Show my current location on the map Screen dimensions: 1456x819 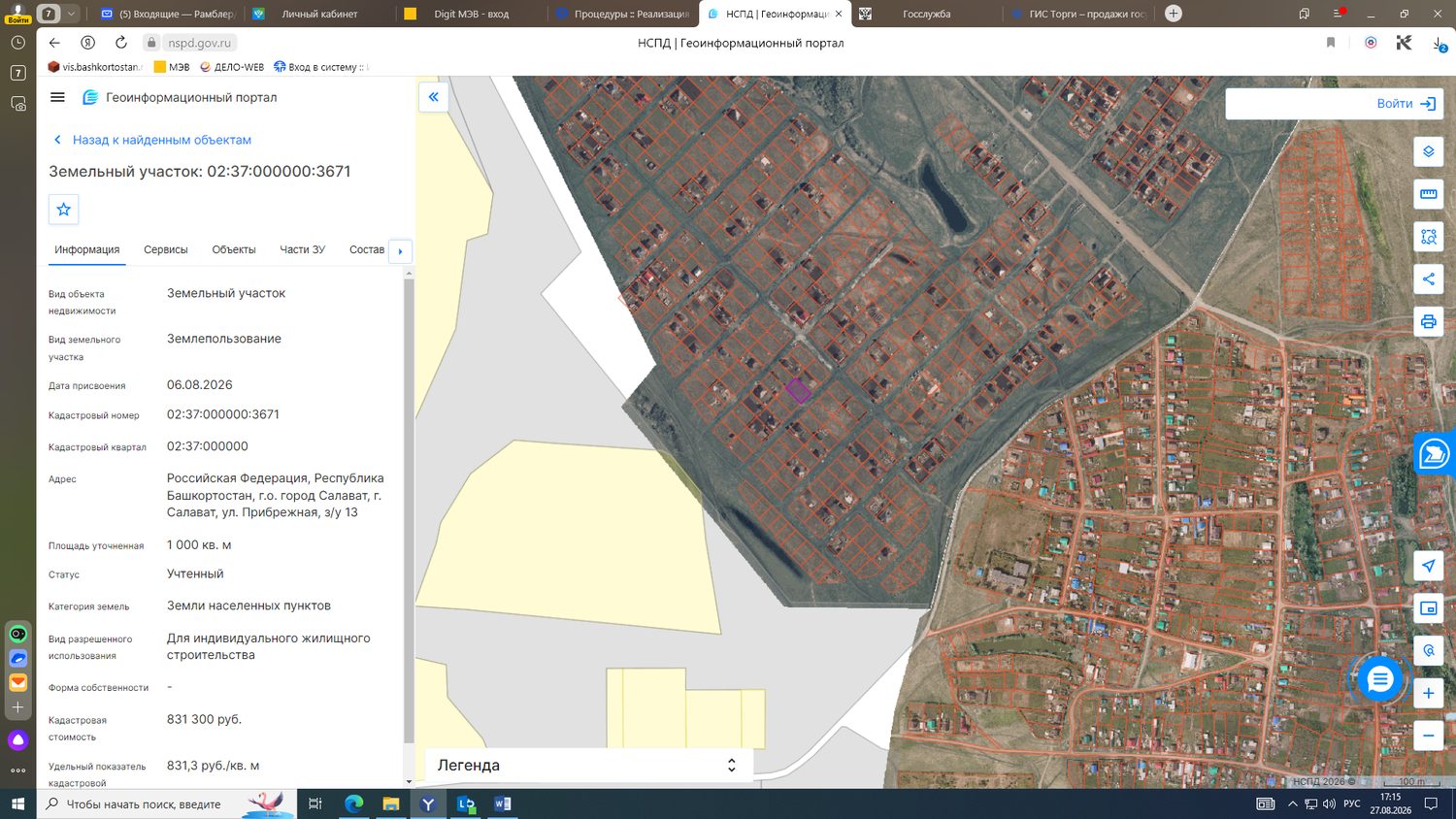point(1428,567)
